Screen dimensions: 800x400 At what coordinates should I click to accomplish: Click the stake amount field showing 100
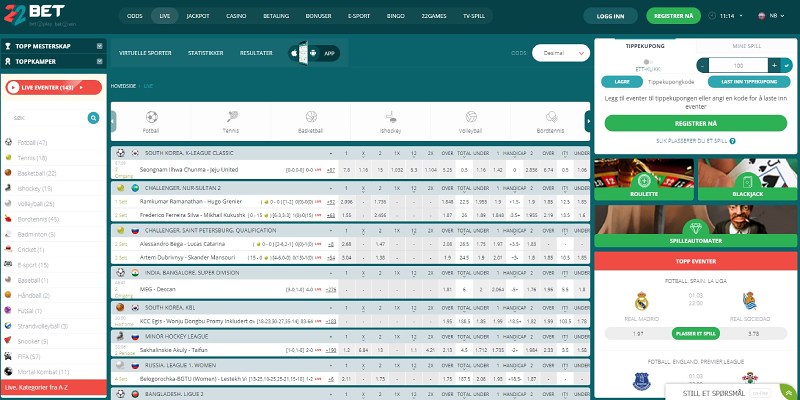point(738,65)
